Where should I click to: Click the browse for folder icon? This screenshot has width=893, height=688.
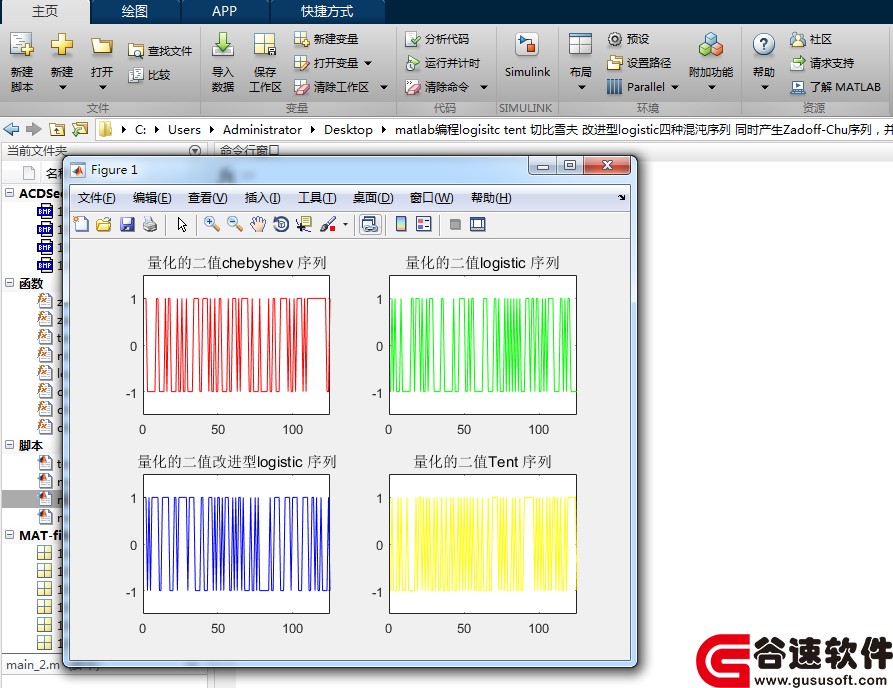pyautogui.click(x=80, y=129)
